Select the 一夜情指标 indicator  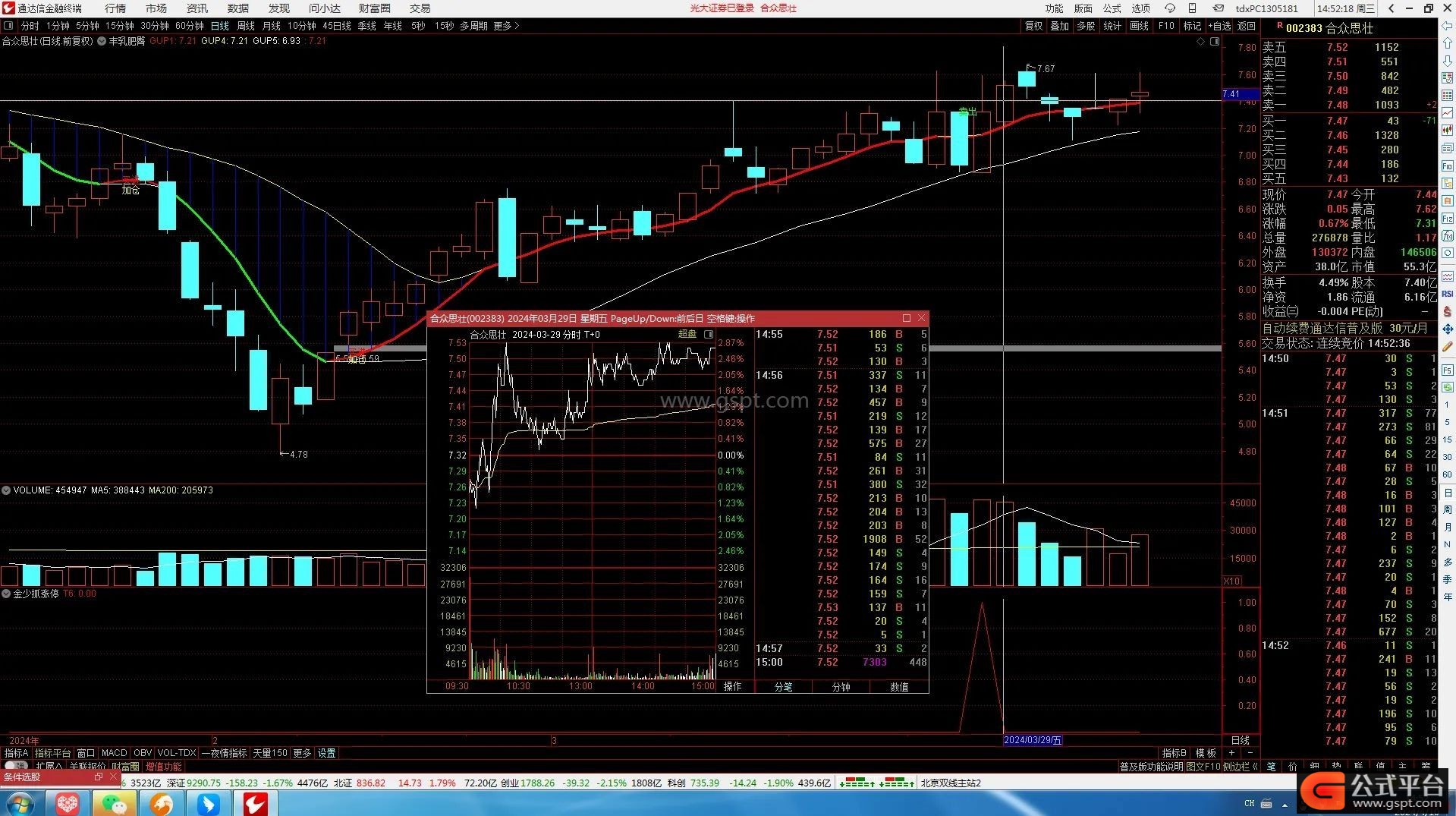coord(225,753)
